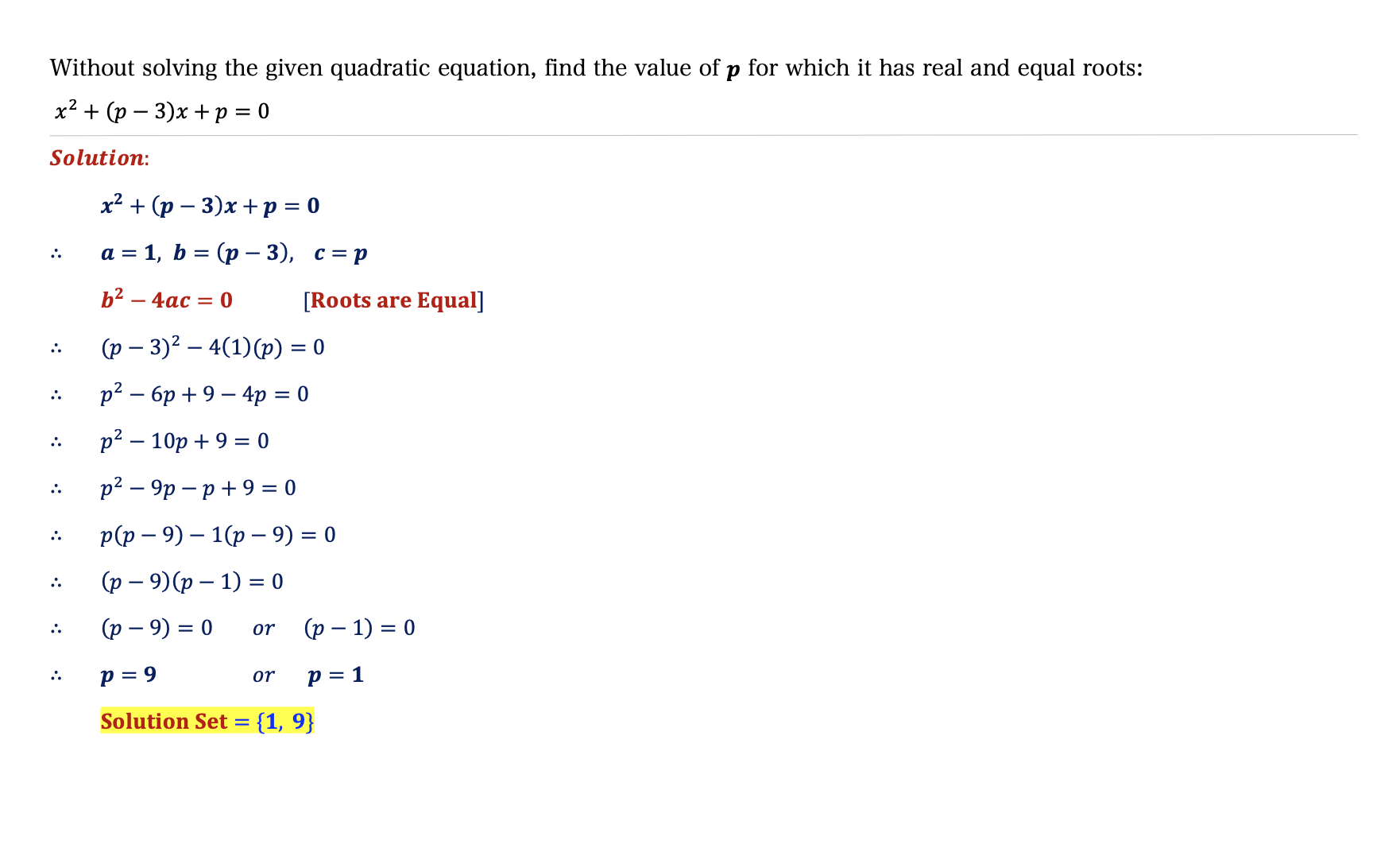Viewport: 1400px width, 844px height.
Task: Click the line (p − 3)² − 4(1)(p) = 0
Action: pyautogui.click(x=212, y=347)
